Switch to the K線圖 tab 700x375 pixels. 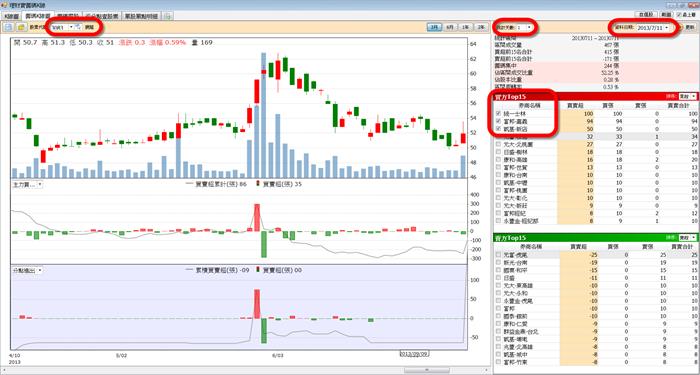pyautogui.click(x=11, y=16)
